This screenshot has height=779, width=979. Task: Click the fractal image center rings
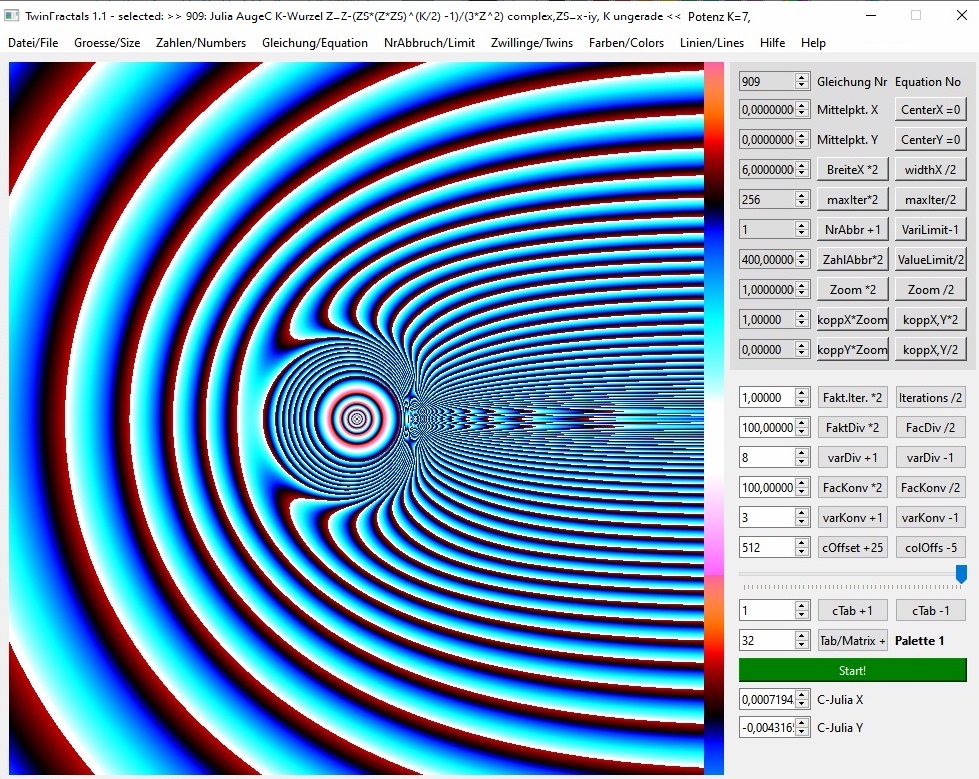pyautogui.click(x=357, y=419)
